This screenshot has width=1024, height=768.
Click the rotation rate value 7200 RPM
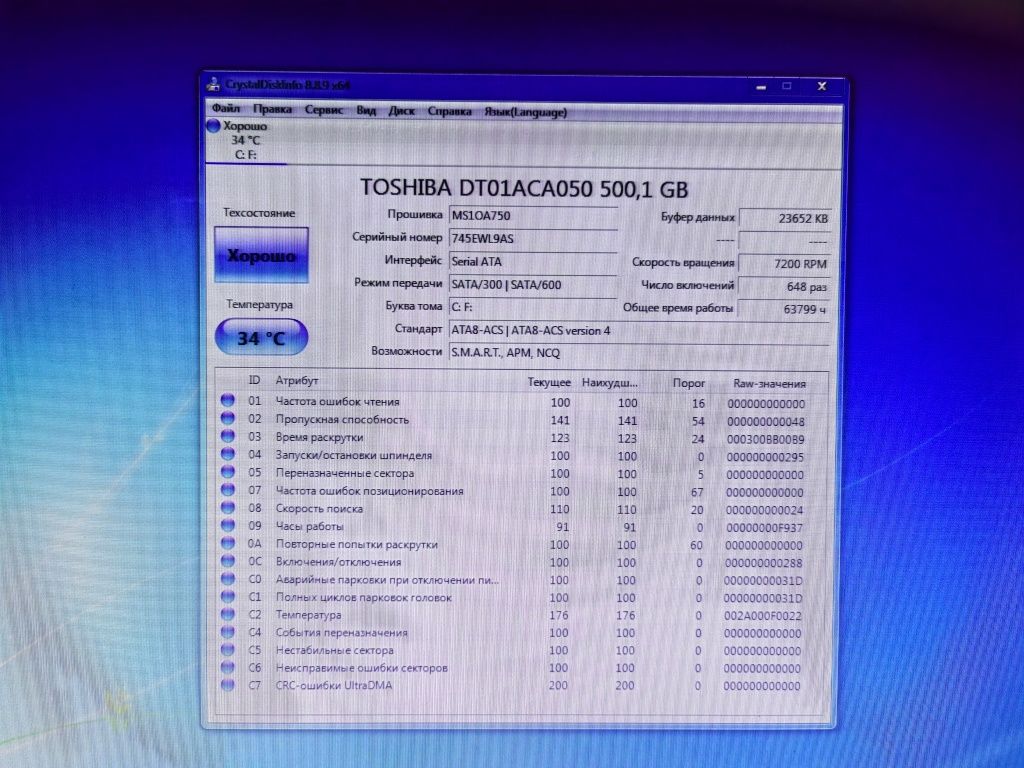(x=784, y=264)
